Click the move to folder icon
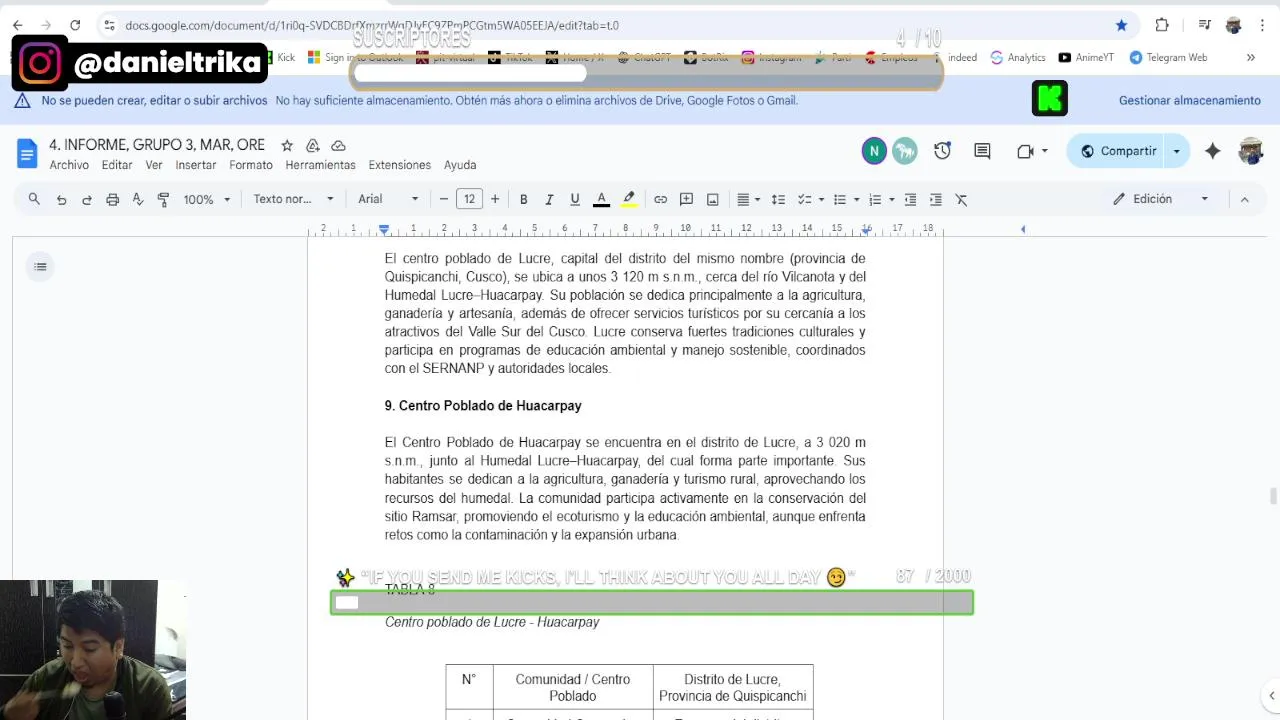The image size is (1280, 720). pyautogui.click(x=313, y=145)
